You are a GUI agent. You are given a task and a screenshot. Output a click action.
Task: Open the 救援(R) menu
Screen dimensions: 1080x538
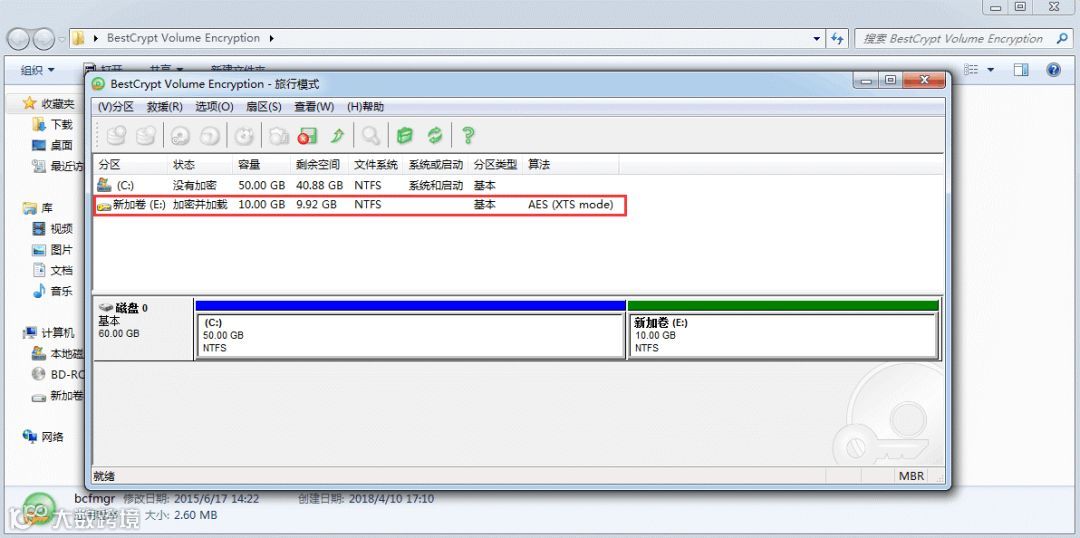click(165, 107)
